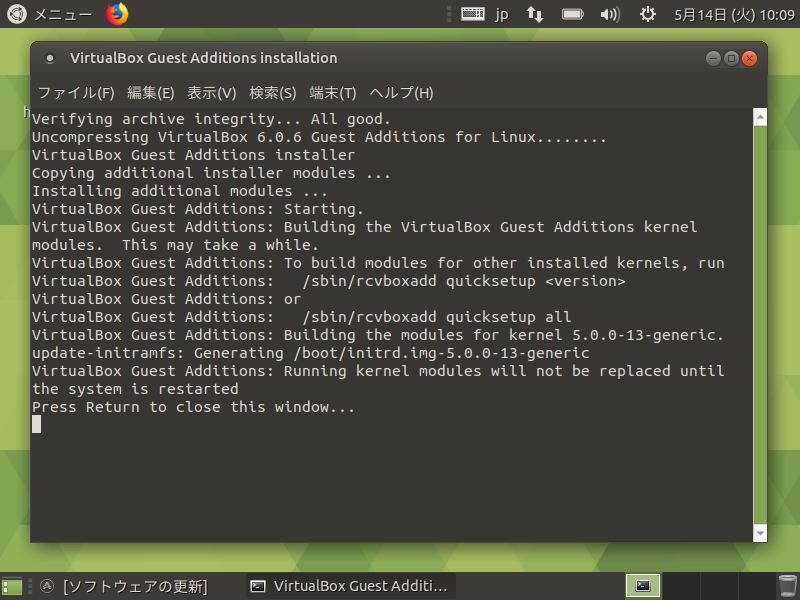The width and height of the screenshot is (800, 600).
Task: Minimize the Guest Additions installation window
Action: click(x=713, y=59)
